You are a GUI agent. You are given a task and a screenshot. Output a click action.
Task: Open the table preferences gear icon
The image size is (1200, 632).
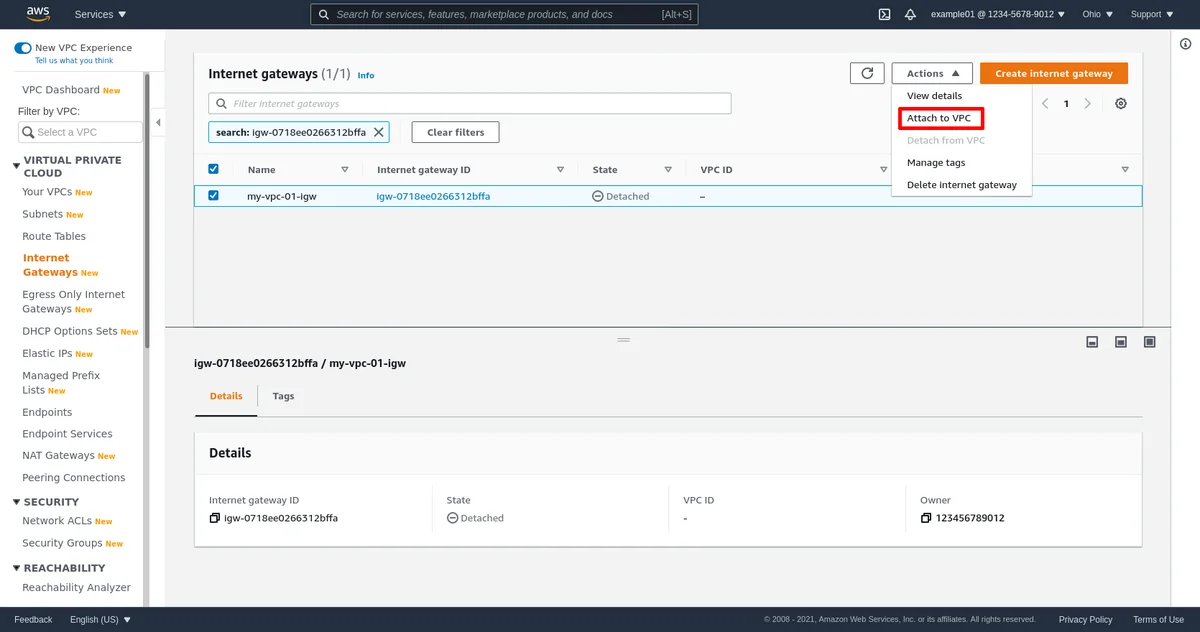[x=1121, y=104]
